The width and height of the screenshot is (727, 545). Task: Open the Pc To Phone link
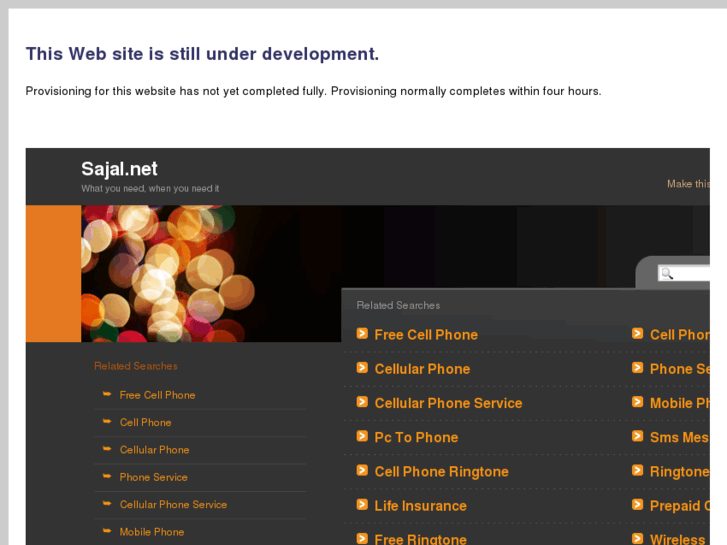point(416,437)
